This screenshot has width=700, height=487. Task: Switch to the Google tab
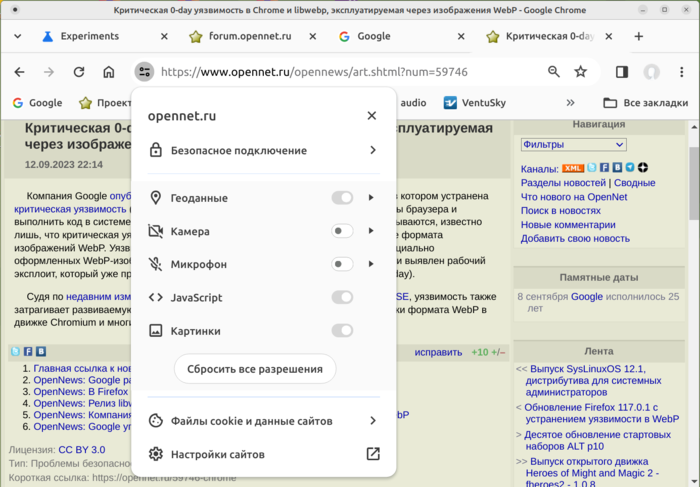pos(374,36)
